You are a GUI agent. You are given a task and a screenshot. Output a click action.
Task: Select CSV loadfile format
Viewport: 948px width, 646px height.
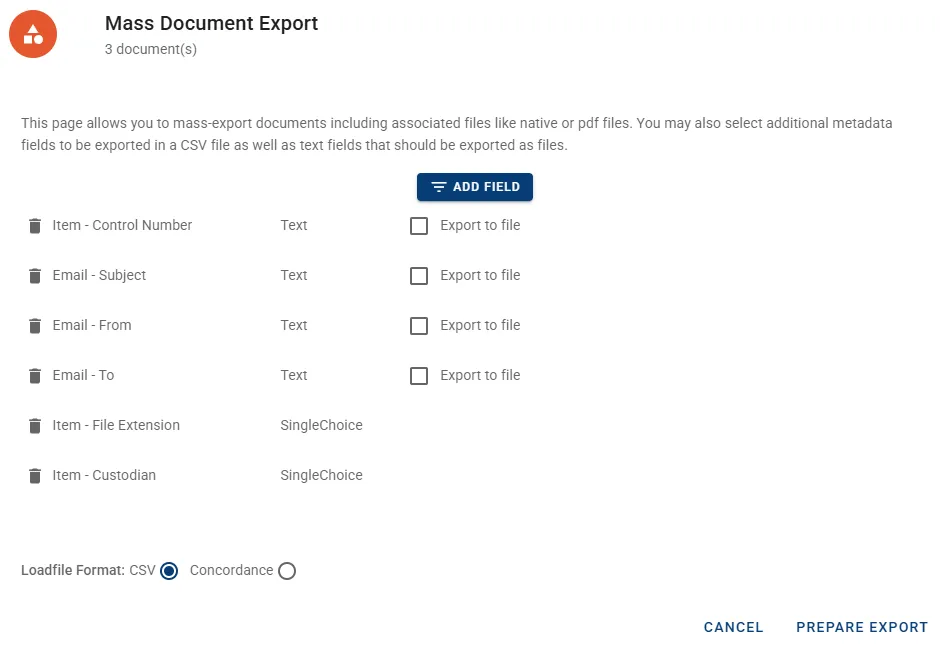click(x=169, y=571)
